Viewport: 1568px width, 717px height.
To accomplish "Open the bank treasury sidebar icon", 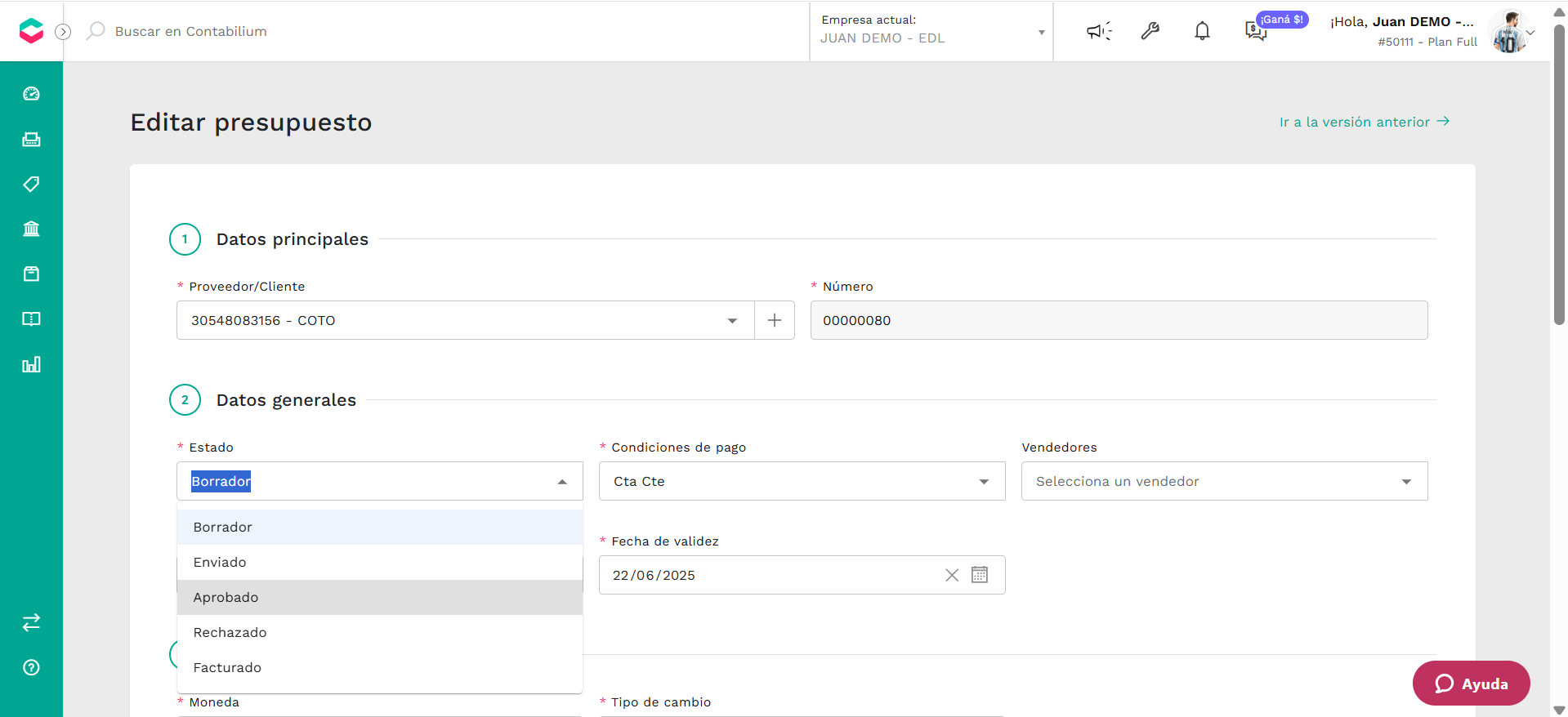I will [x=31, y=229].
